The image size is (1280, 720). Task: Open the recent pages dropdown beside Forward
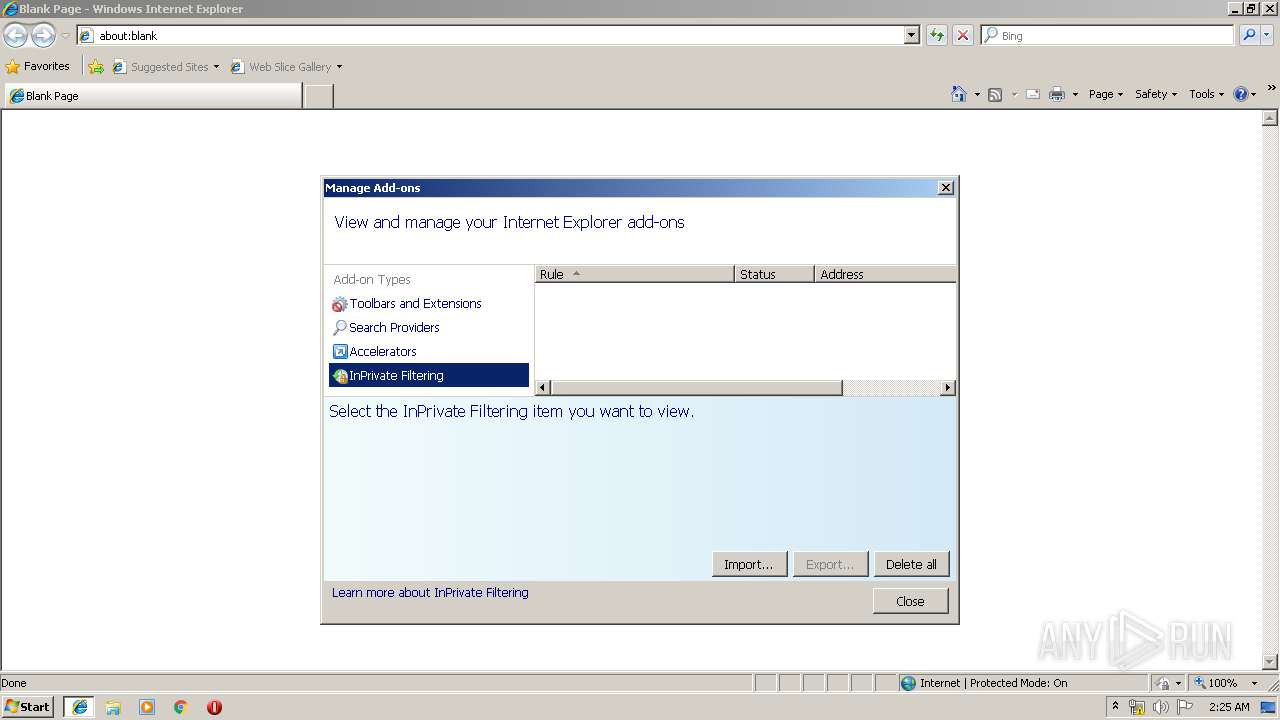pos(65,36)
